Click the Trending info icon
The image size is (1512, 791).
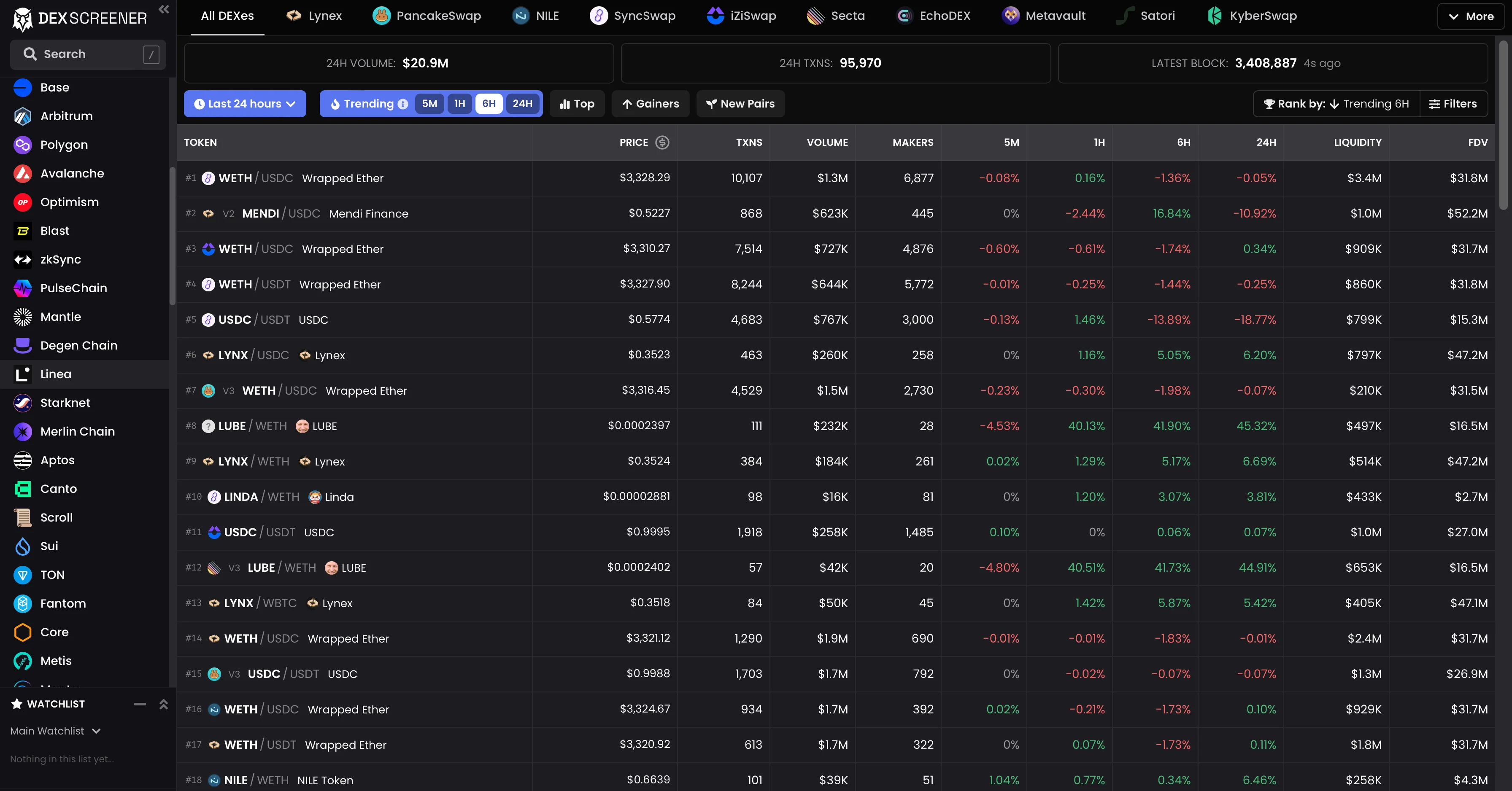[x=402, y=104]
